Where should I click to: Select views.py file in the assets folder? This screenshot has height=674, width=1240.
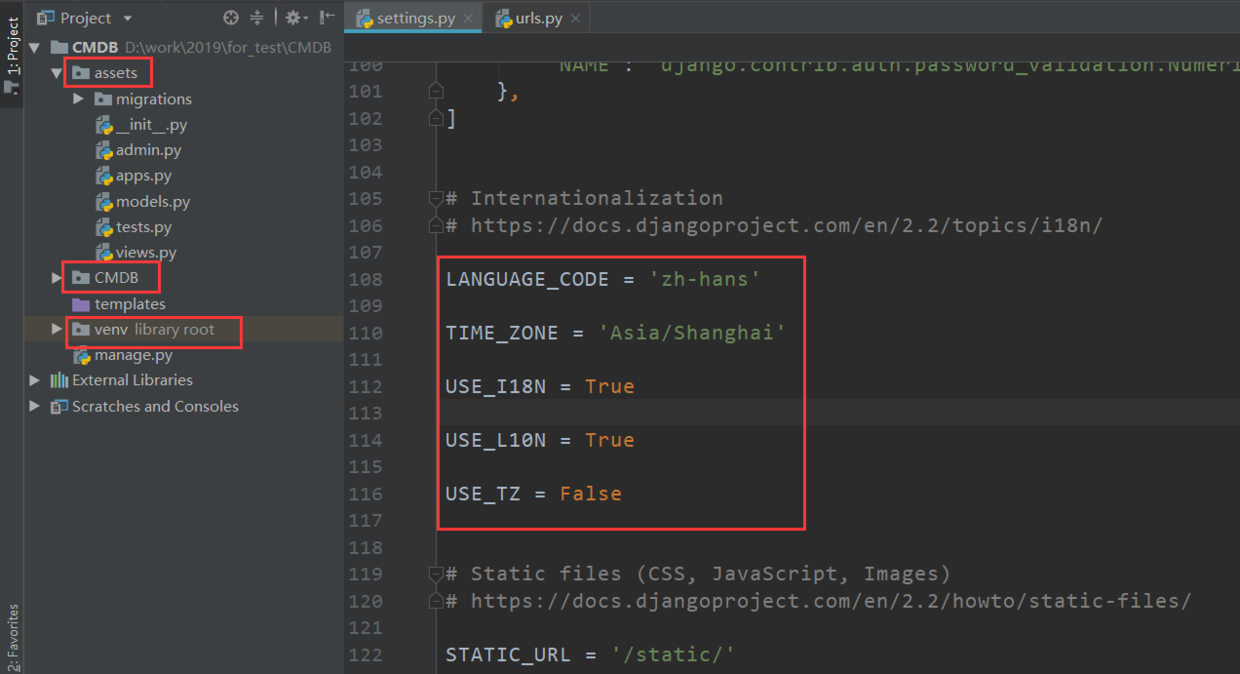coord(146,253)
